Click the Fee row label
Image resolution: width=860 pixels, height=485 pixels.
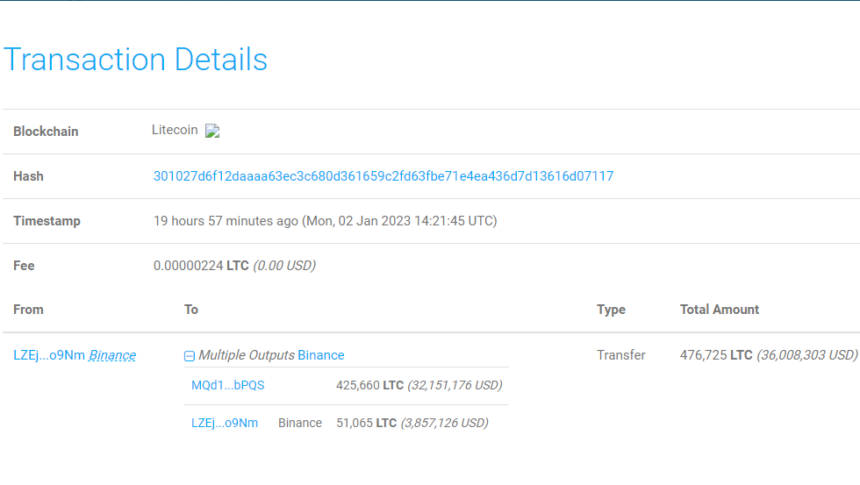pos(24,266)
